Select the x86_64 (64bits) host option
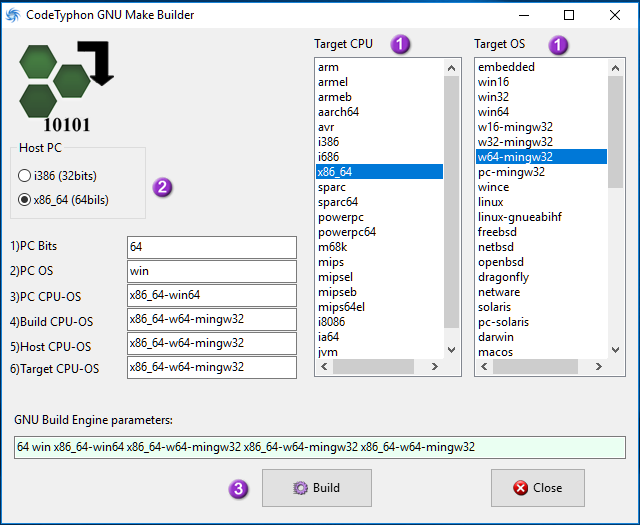The width and height of the screenshot is (640, 525). pyautogui.click(x=63, y=200)
